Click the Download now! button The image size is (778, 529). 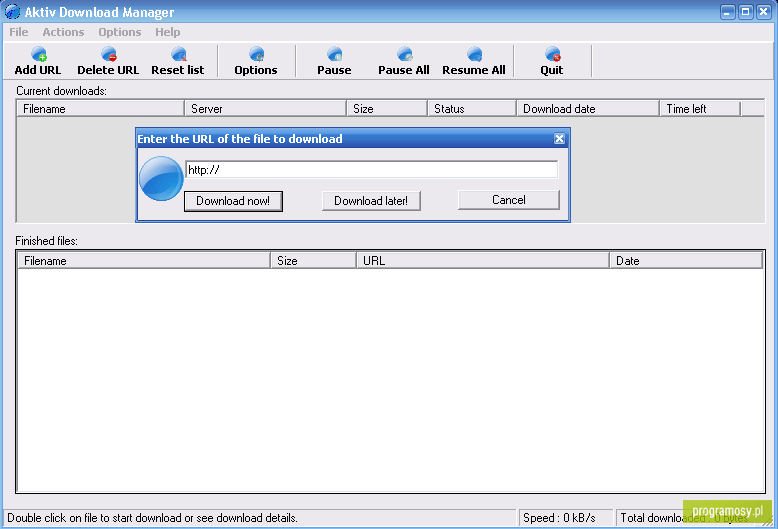[x=233, y=201]
